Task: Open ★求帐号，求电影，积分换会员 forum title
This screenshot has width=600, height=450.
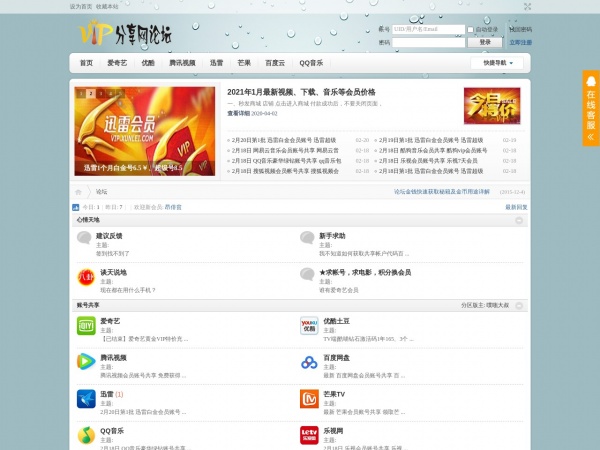Action: point(365,272)
